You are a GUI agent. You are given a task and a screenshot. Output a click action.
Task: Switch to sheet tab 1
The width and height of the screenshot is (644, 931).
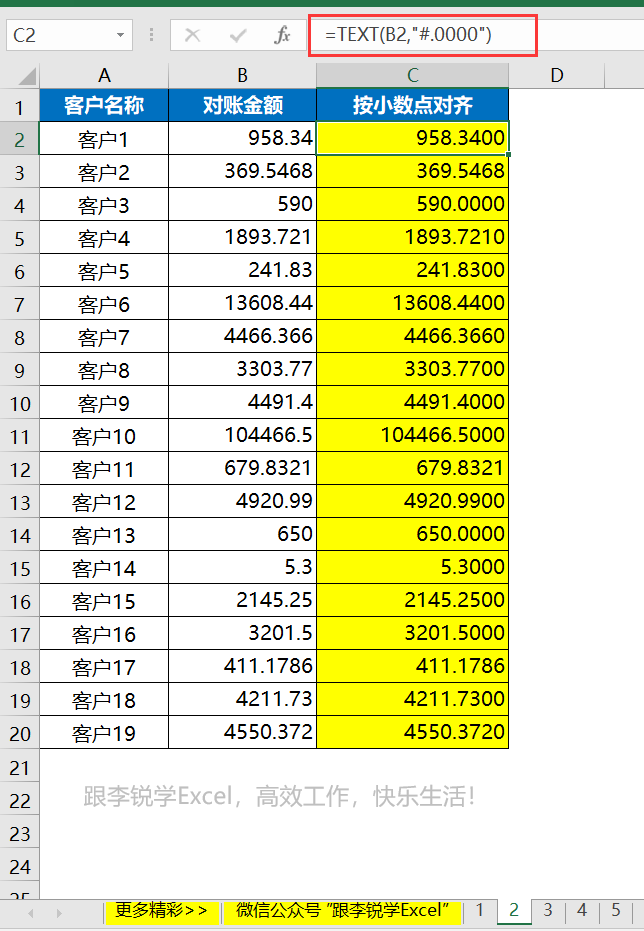(480, 910)
